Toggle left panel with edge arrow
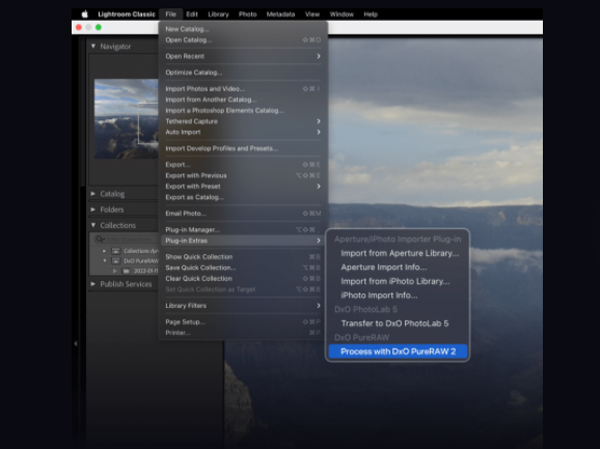The image size is (600, 449). [x=75, y=344]
